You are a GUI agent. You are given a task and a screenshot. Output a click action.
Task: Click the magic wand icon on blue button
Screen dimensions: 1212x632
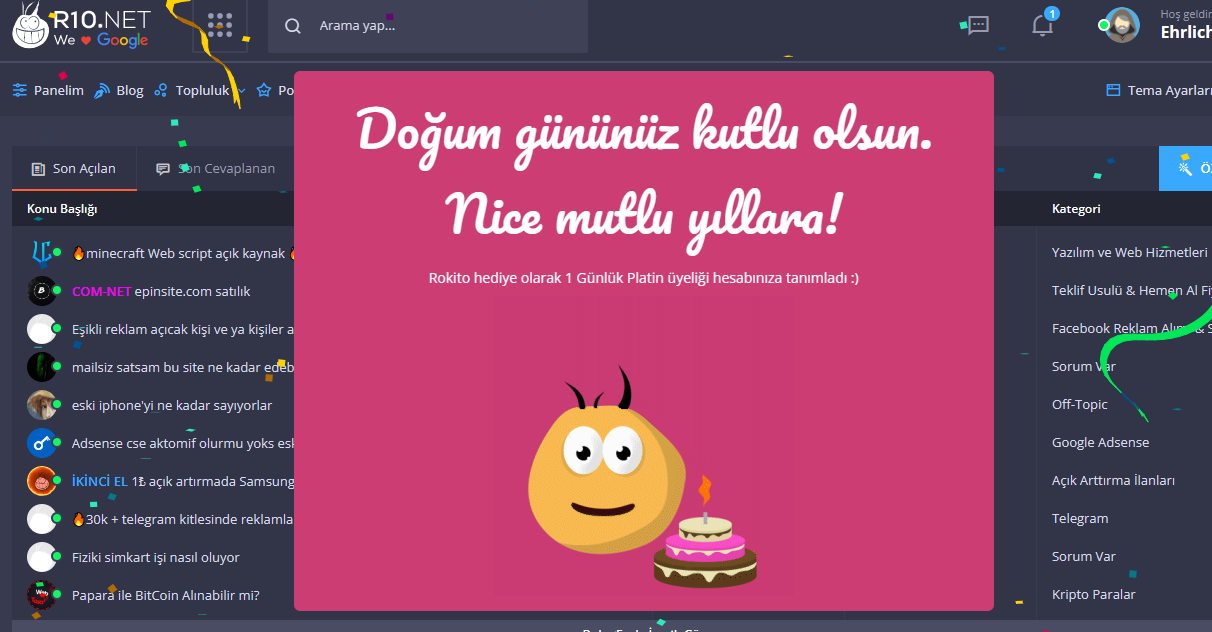[x=1186, y=168]
